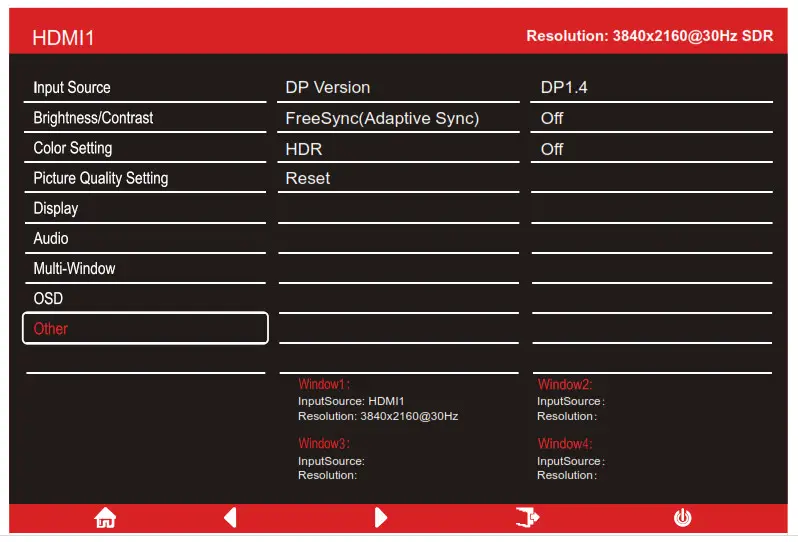Click the right arrow navigation icon

point(381,518)
